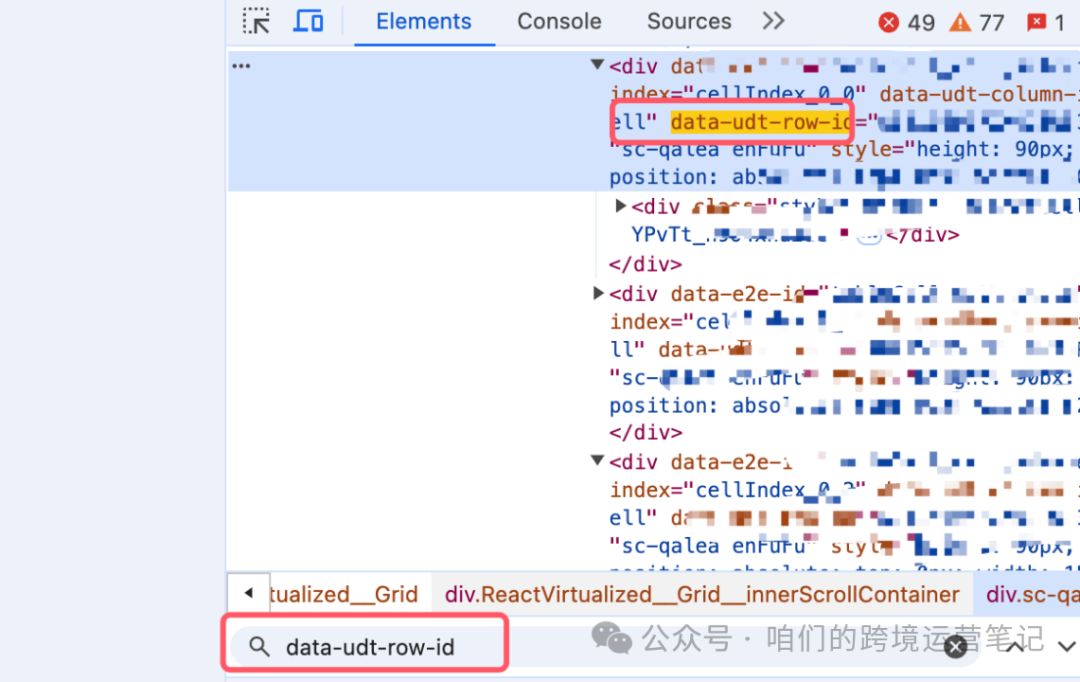Select the inspect element cursor tool

[256, 20]
